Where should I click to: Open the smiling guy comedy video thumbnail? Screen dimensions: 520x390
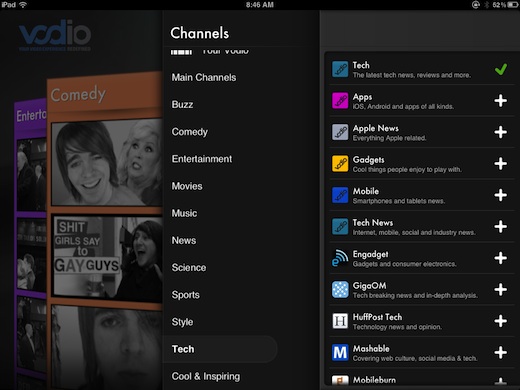(x=107, y=163)
